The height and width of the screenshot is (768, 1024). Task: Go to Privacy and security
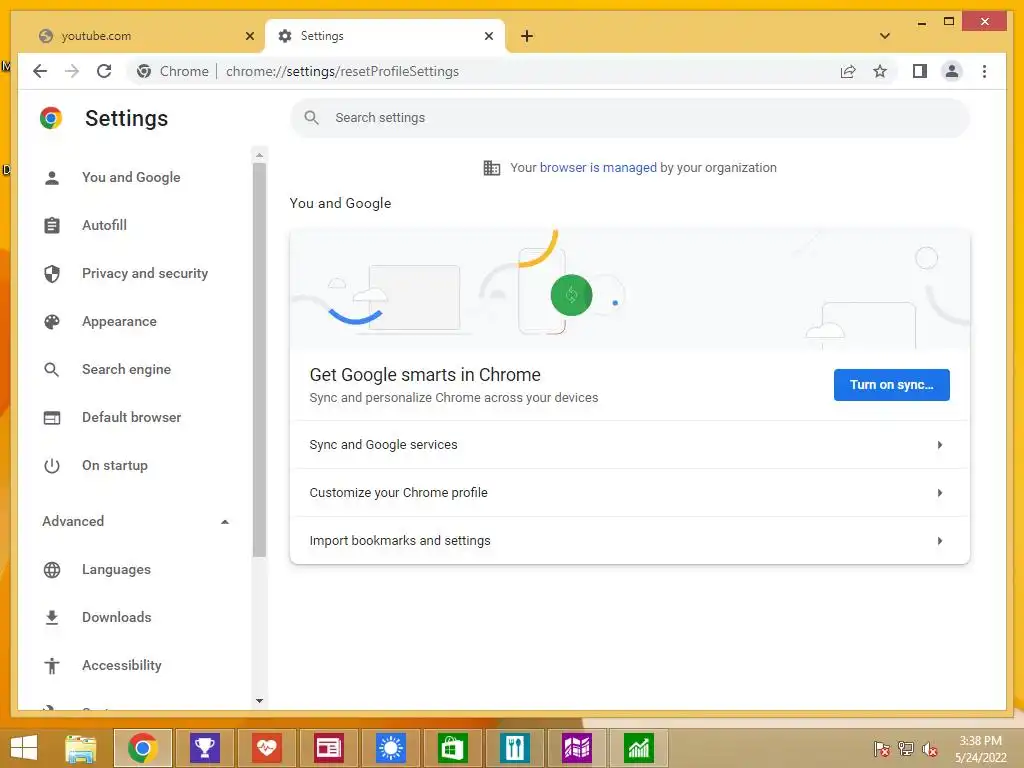[145, 273]
